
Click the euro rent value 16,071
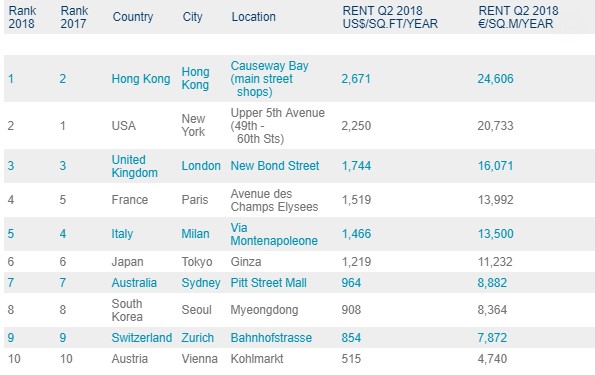click(495, 166)
